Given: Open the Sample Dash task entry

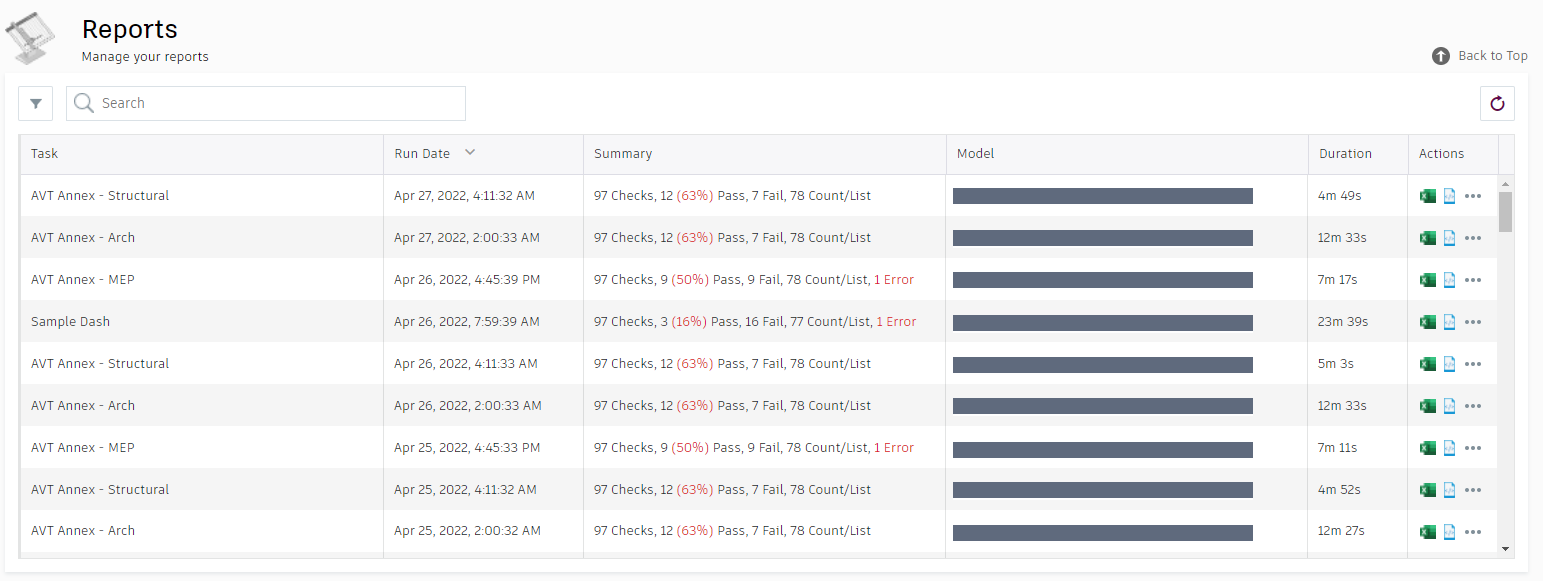Looking at the screenshot, I should click(71, 322).
